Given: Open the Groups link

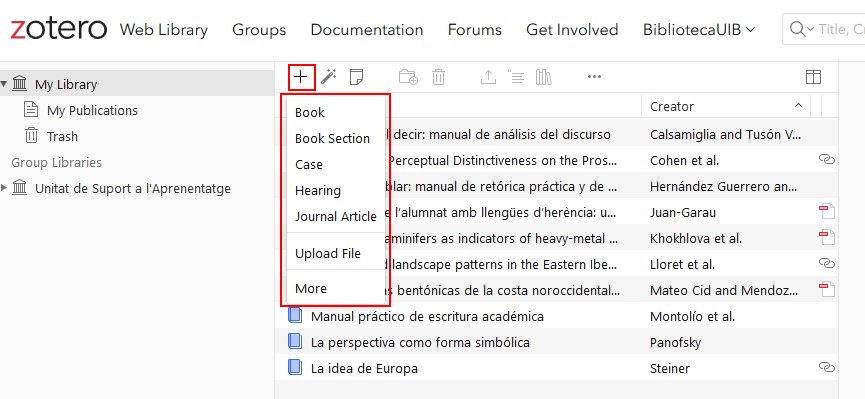Looking at the screenshot, I should click(259, 29).
